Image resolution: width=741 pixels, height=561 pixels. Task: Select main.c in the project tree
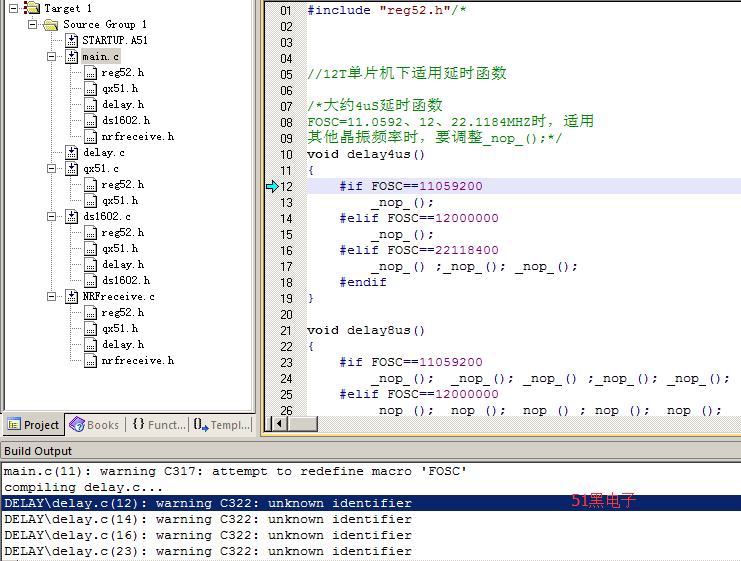[101, 57]
